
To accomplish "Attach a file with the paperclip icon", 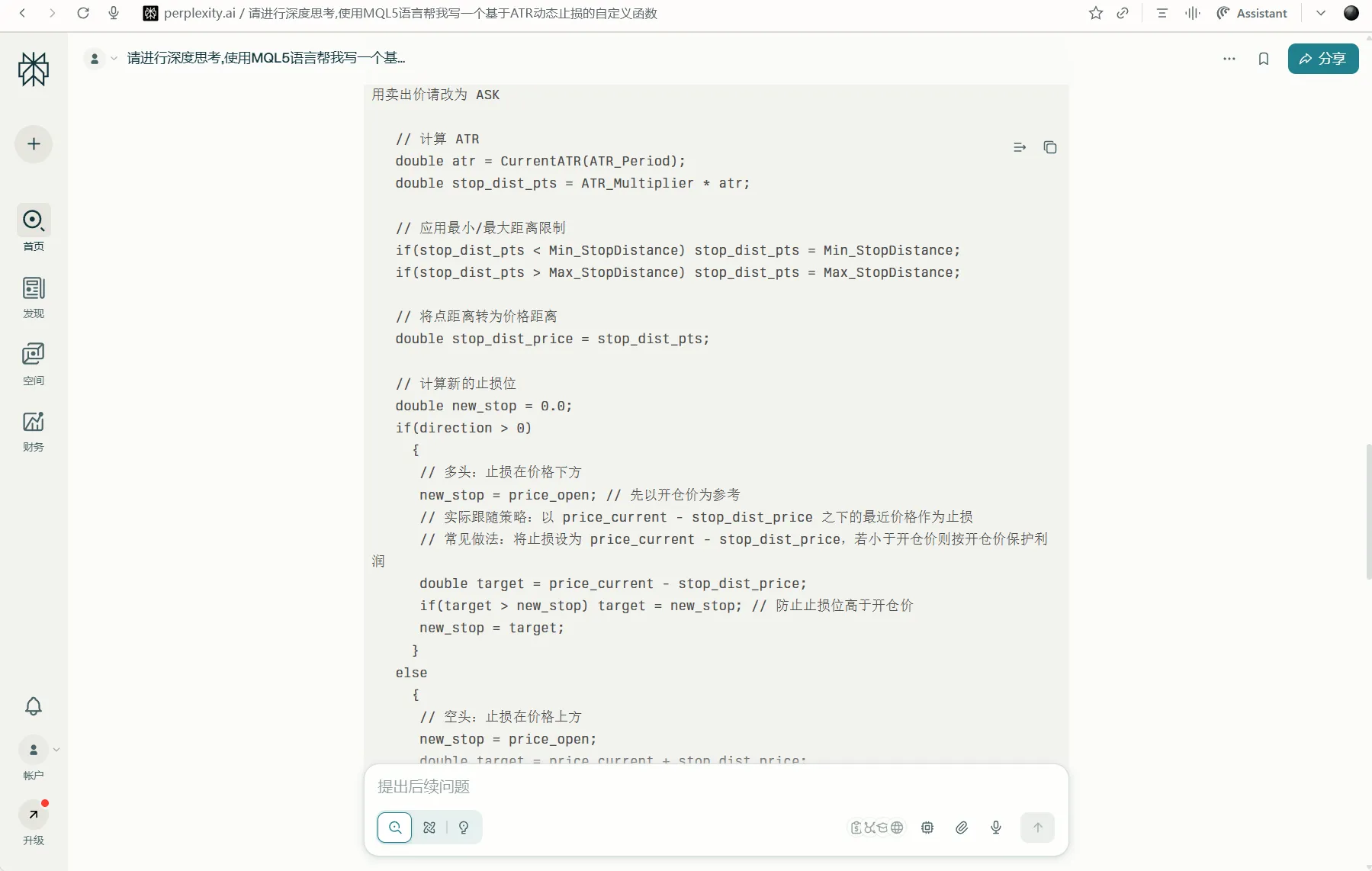I will click(x=962, y=828).
